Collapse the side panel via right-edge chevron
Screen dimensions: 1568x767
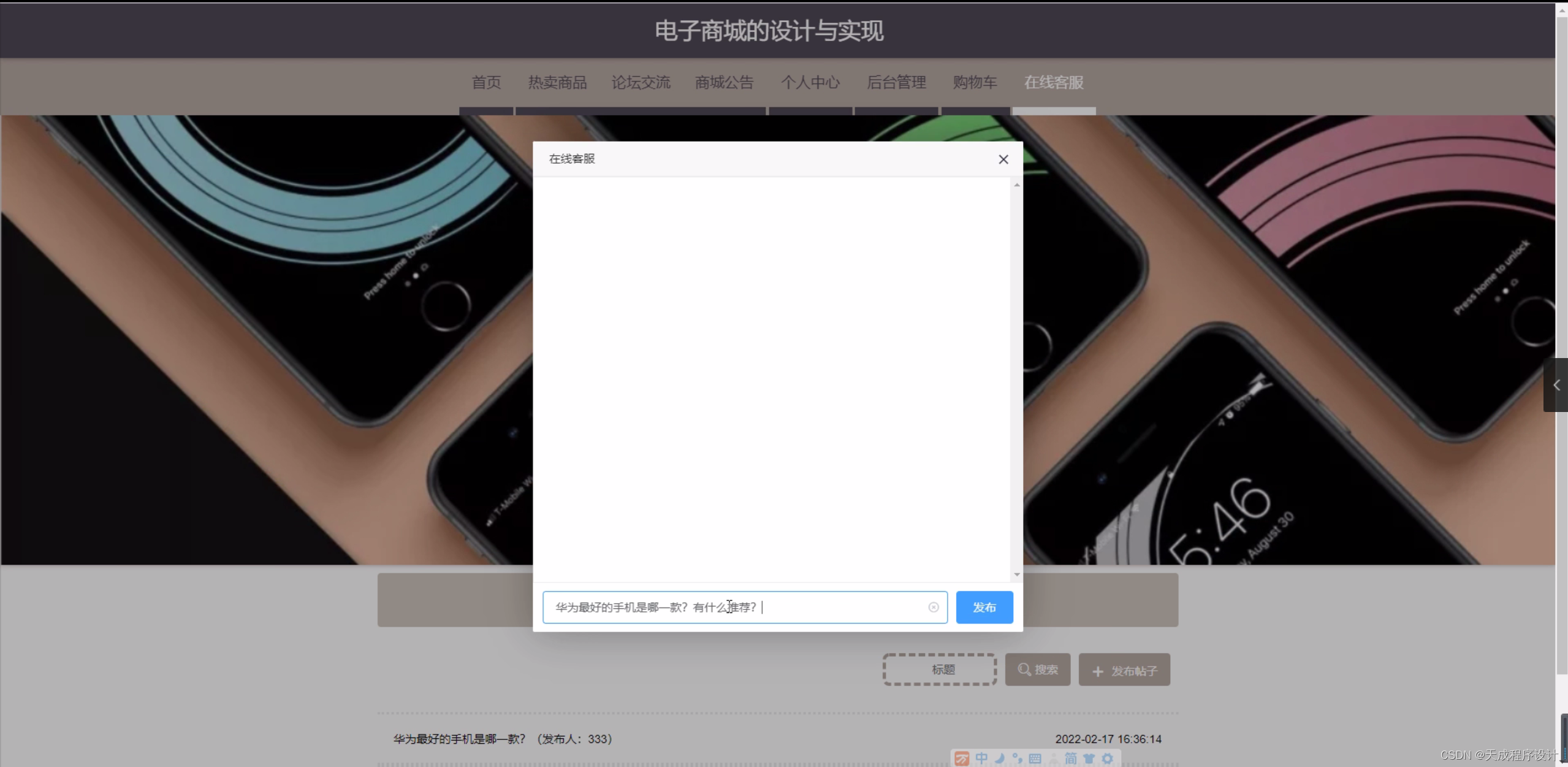1556,385
